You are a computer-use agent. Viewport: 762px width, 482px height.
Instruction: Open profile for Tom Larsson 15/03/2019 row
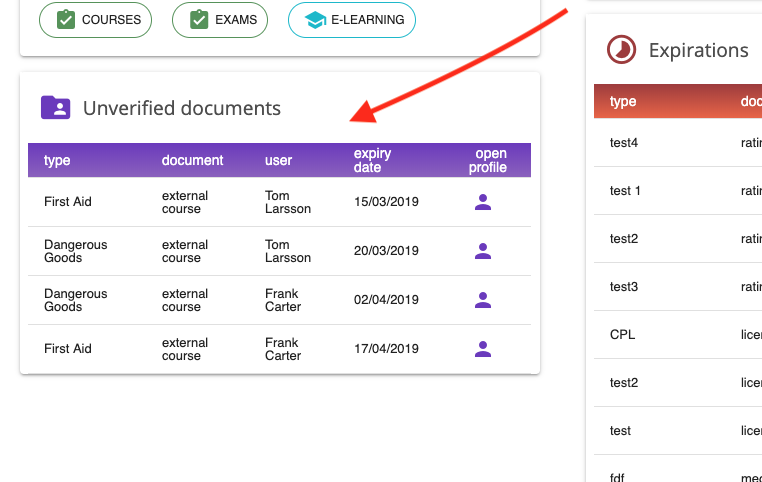pyautogui.click(x=483, y=202)
